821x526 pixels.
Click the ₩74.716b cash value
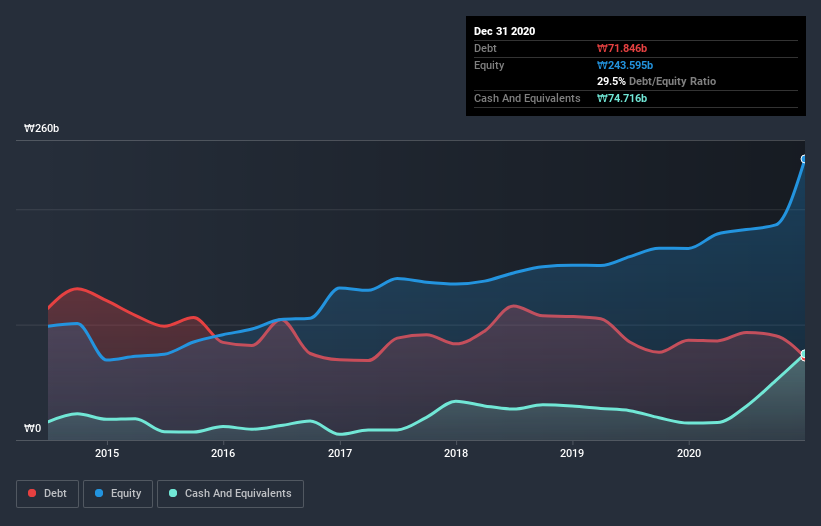point(622,98)
